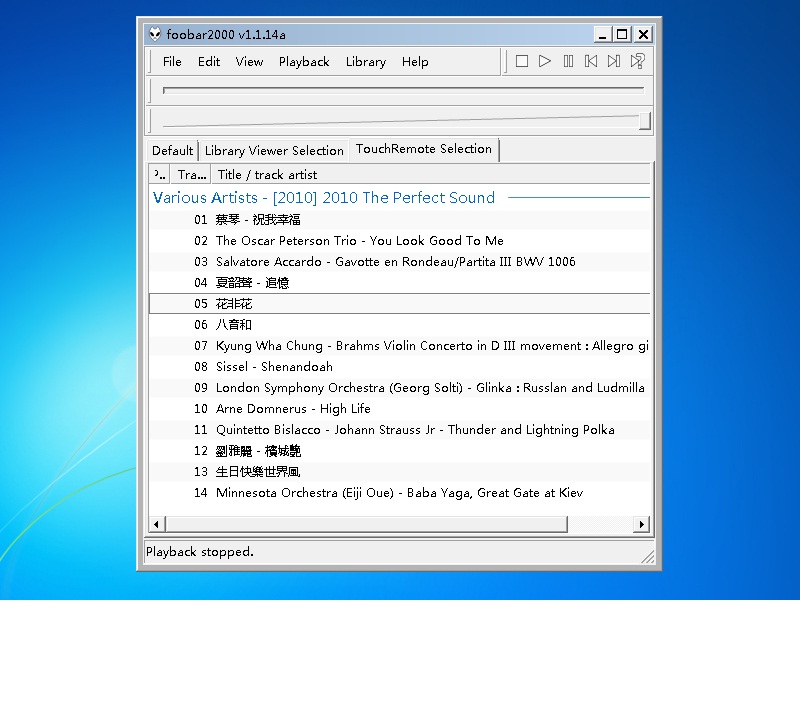Start playback with the Play button

pos(544,62)
